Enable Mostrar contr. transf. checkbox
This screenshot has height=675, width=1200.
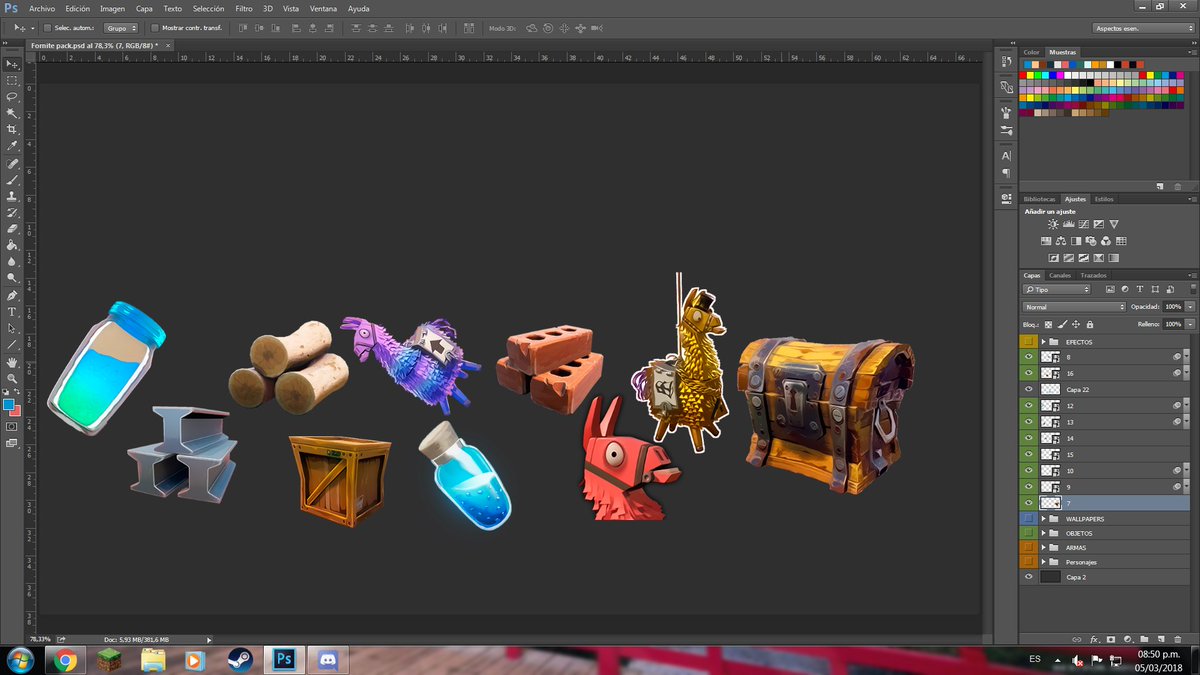pos(154,28)
